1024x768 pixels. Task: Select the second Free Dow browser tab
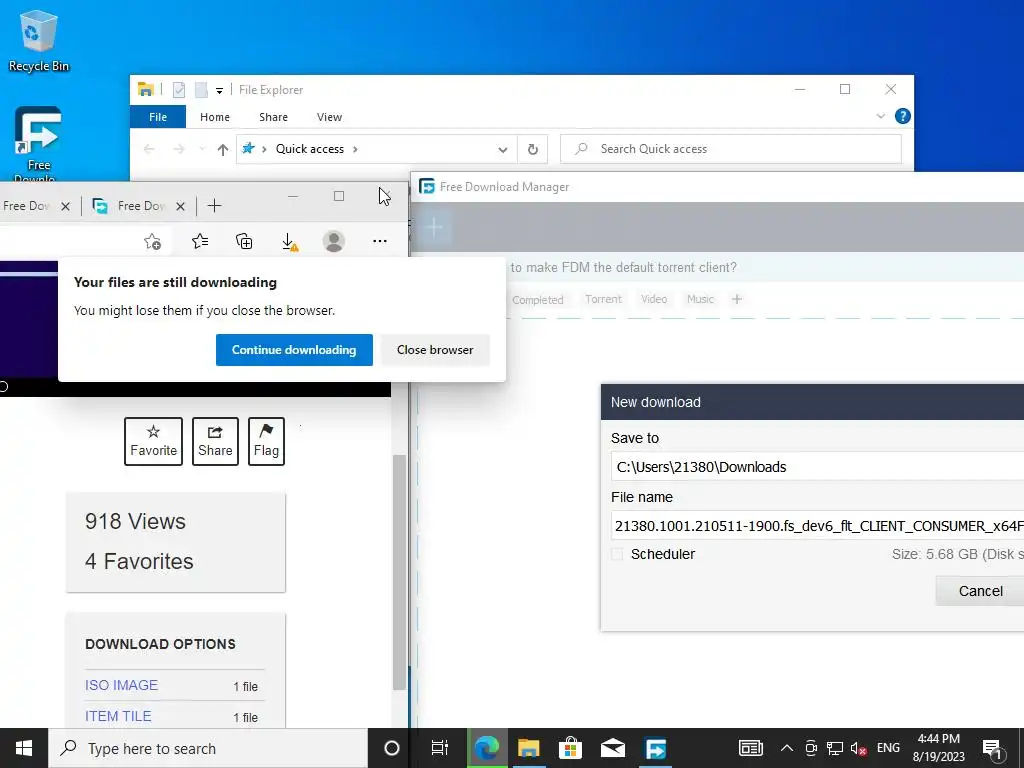137,206
